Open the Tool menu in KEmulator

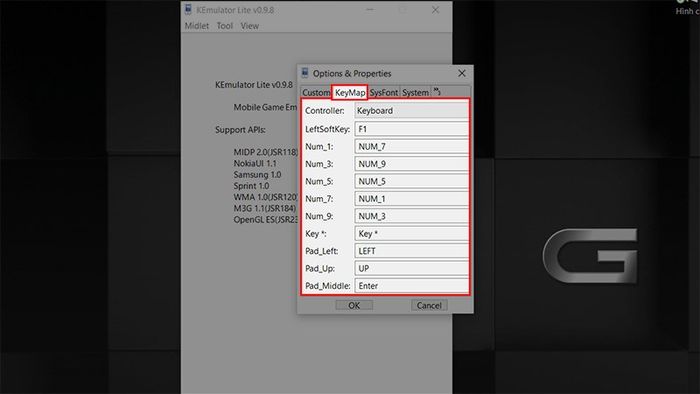click(225, 26)
